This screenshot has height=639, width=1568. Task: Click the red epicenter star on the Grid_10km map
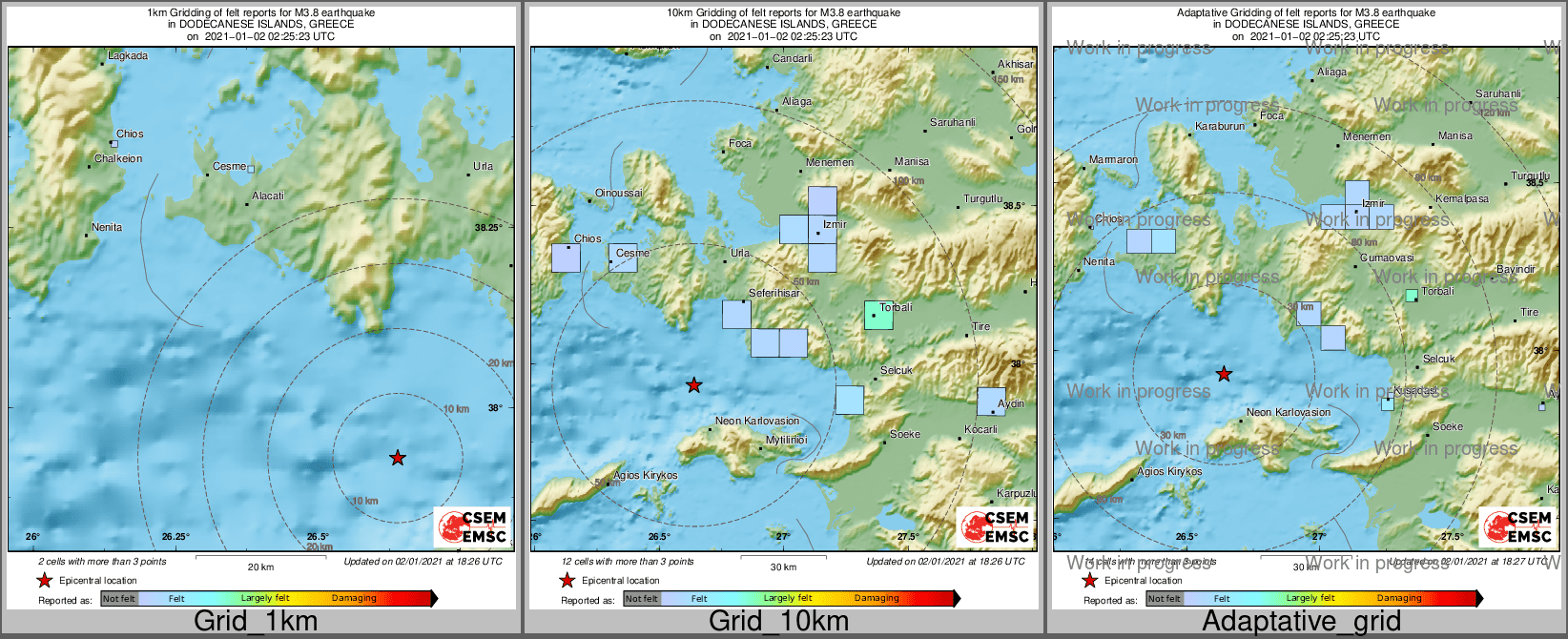pos(694,385)
